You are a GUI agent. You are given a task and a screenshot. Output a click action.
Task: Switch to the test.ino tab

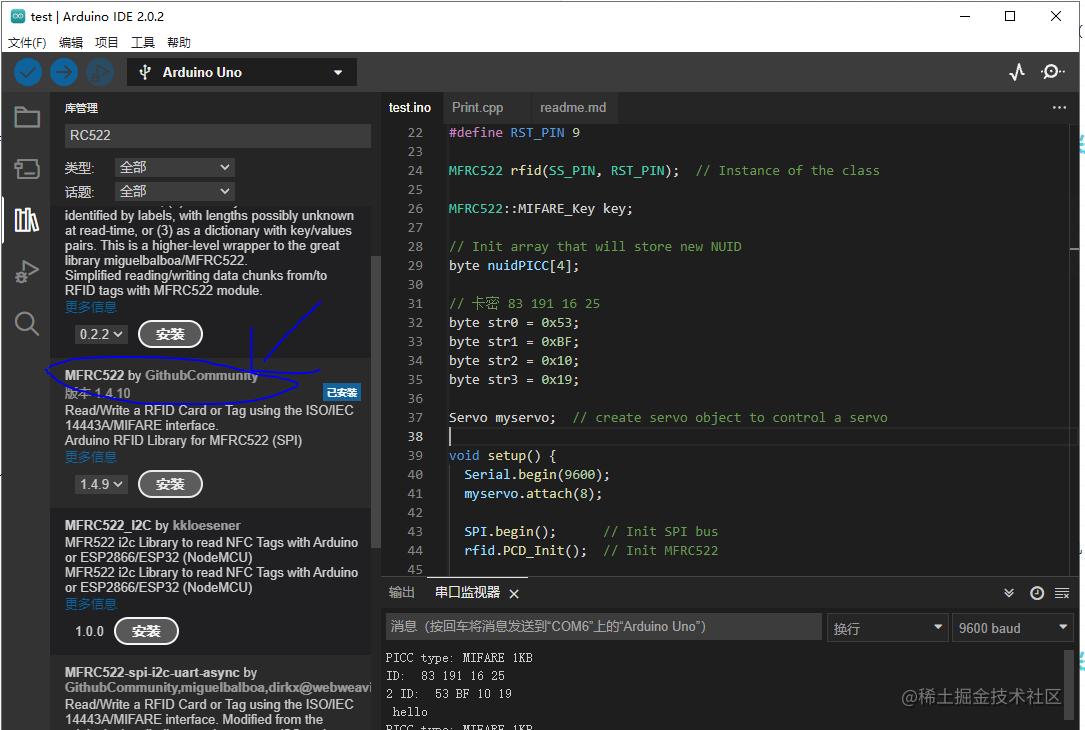(x=410, y=108)
